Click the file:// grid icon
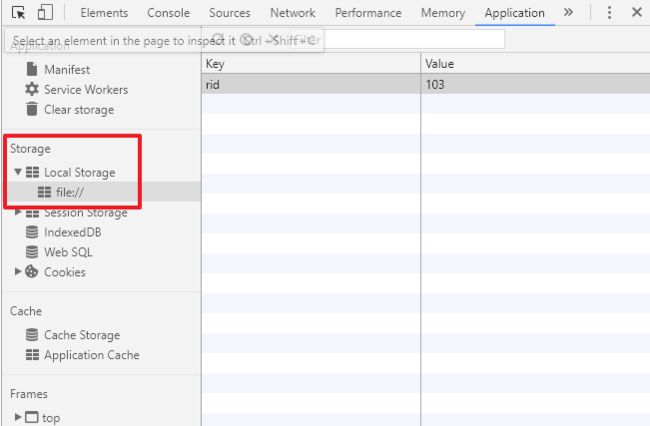The image size is (650, 426). [44, 192]
